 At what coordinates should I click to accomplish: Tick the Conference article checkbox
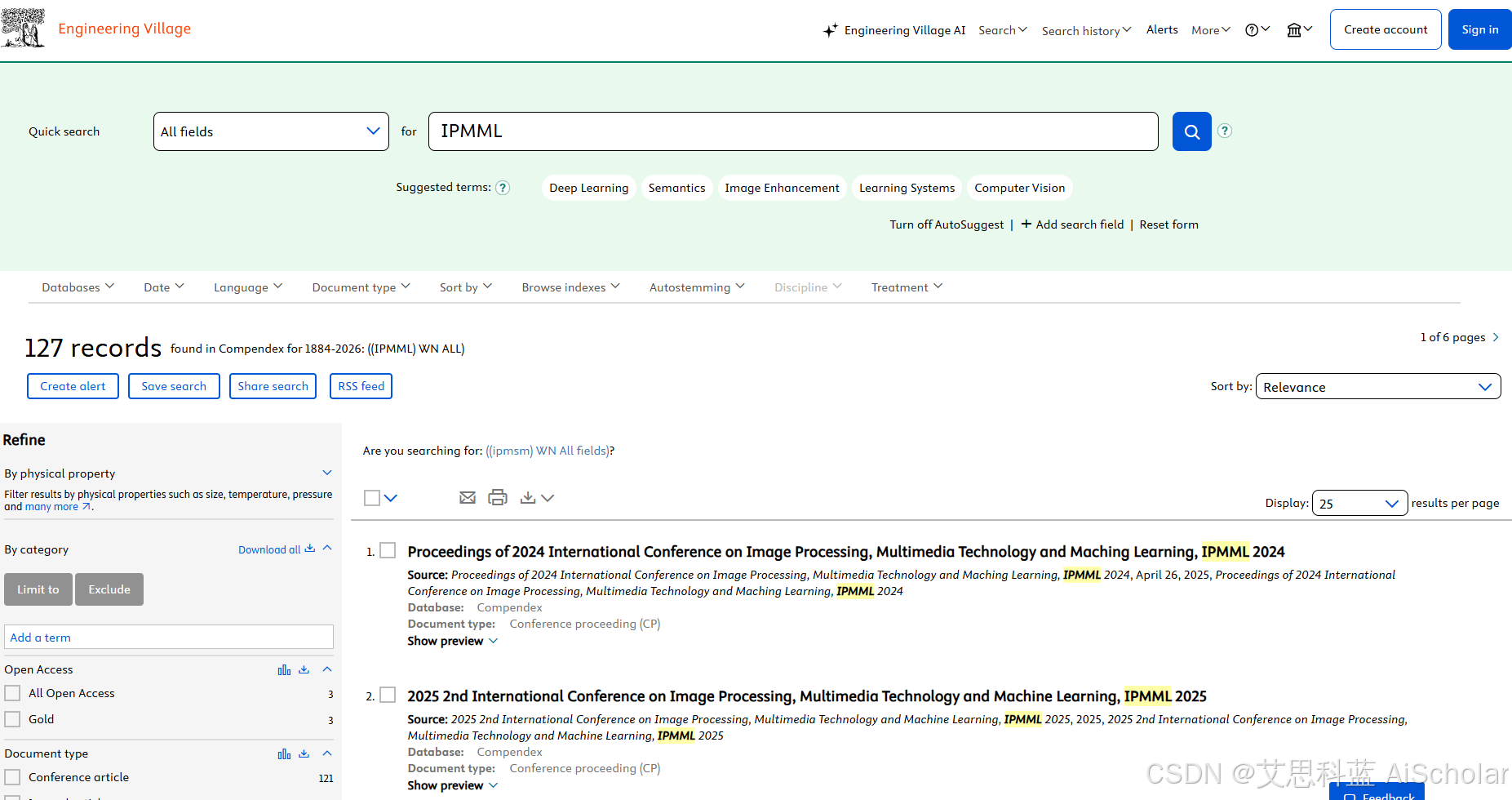(12, 777)
